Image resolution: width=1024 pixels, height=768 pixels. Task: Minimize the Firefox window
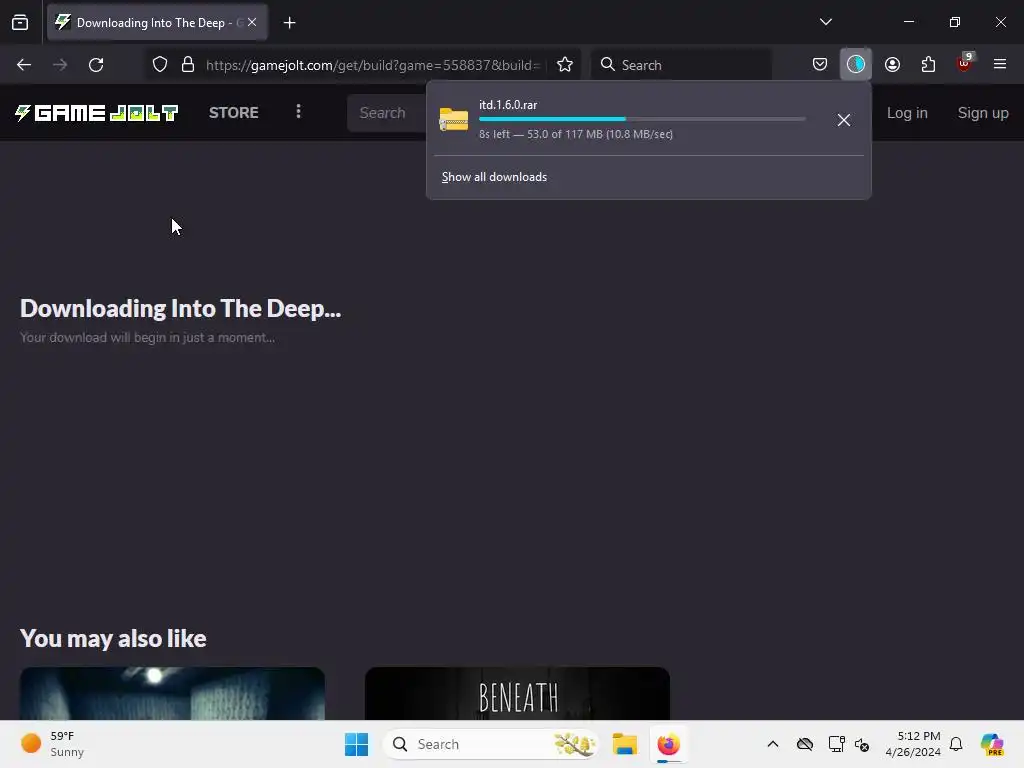pyautogui.click(x=909, y=22)
